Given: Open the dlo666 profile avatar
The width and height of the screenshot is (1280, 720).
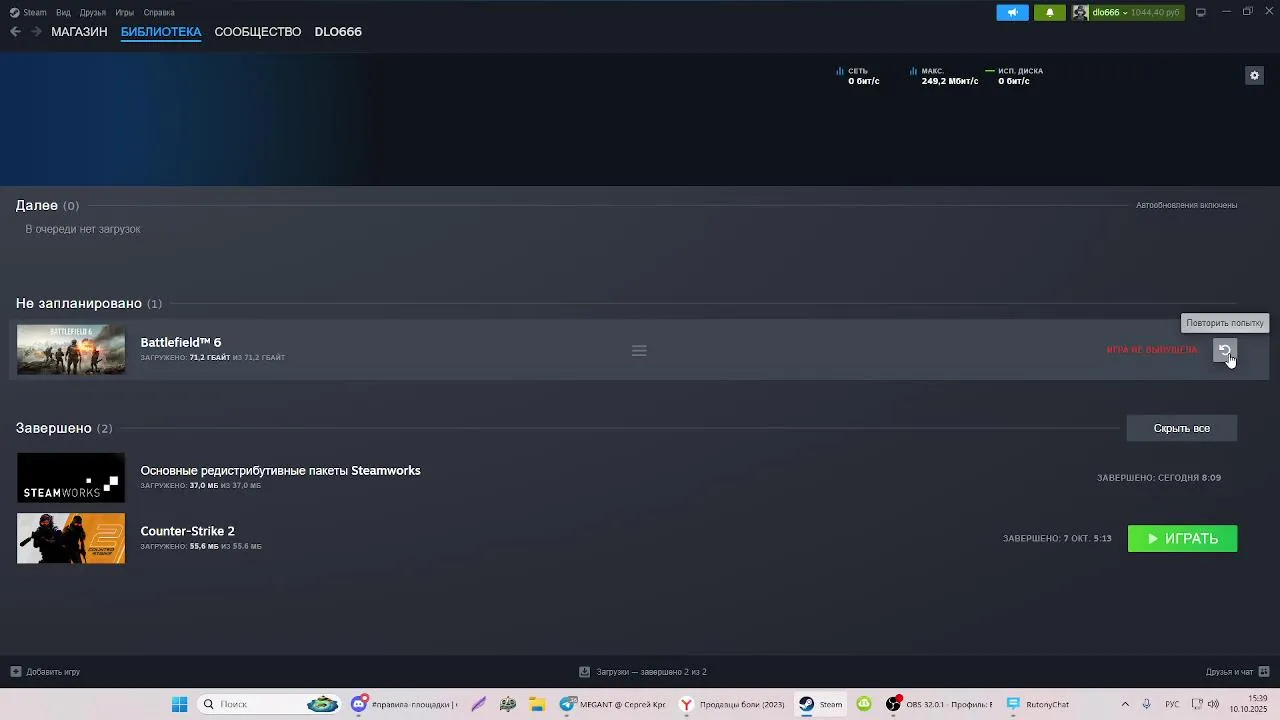Looking at the screenshot, I should pos(1080,12).
